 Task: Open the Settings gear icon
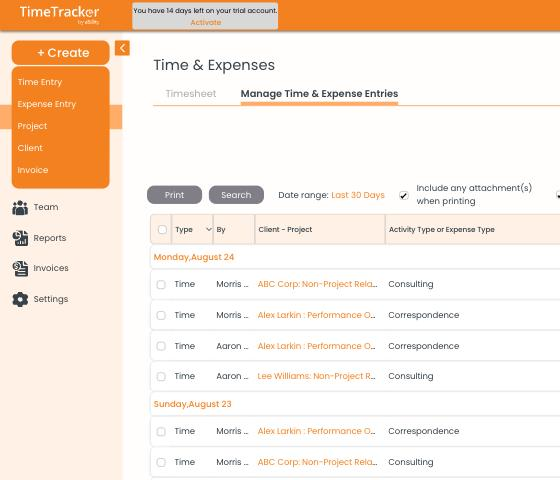pyautogui.click(x=20, y=299)
